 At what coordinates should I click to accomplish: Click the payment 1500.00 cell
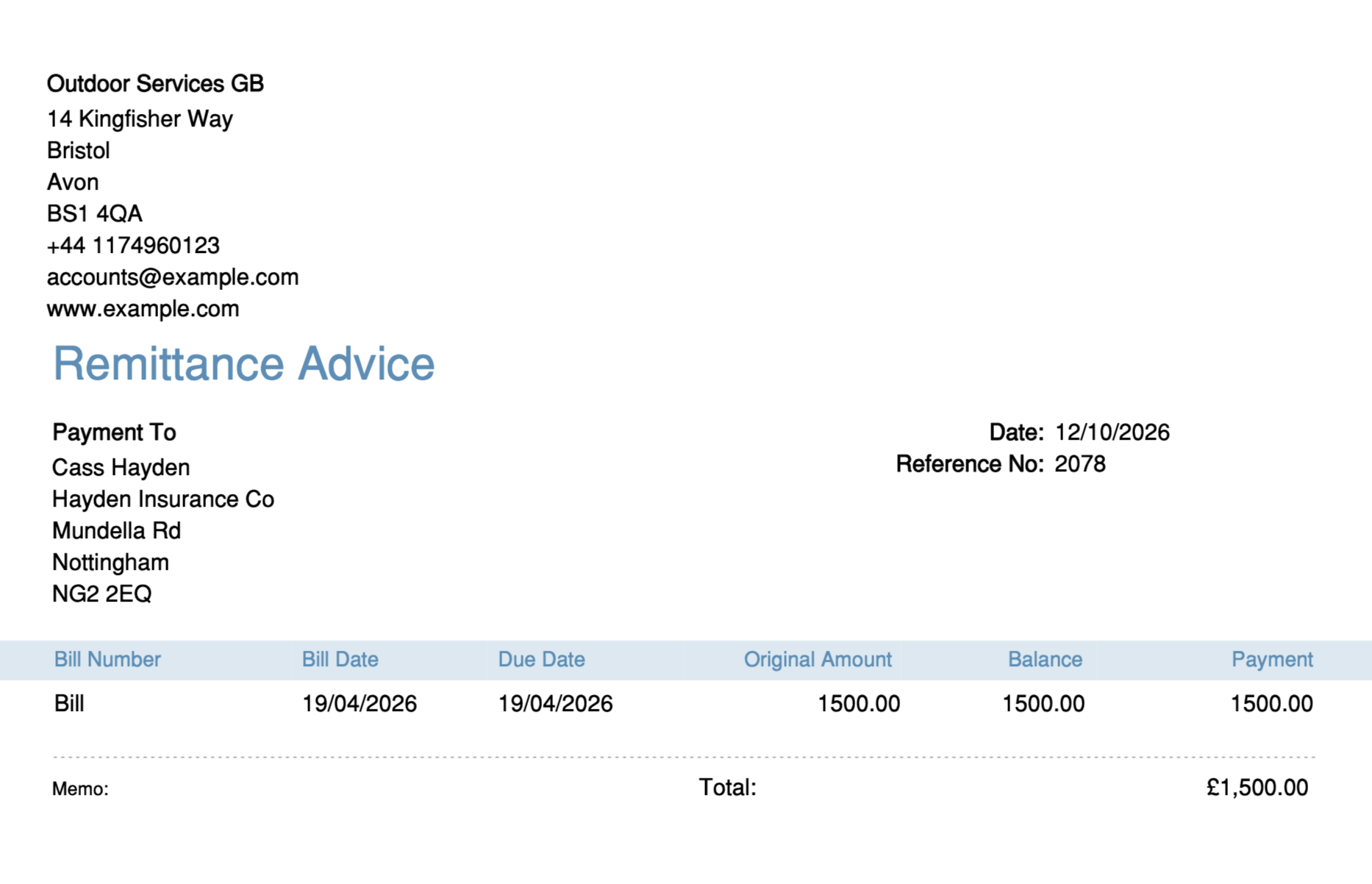click(x=1272, y=704)
